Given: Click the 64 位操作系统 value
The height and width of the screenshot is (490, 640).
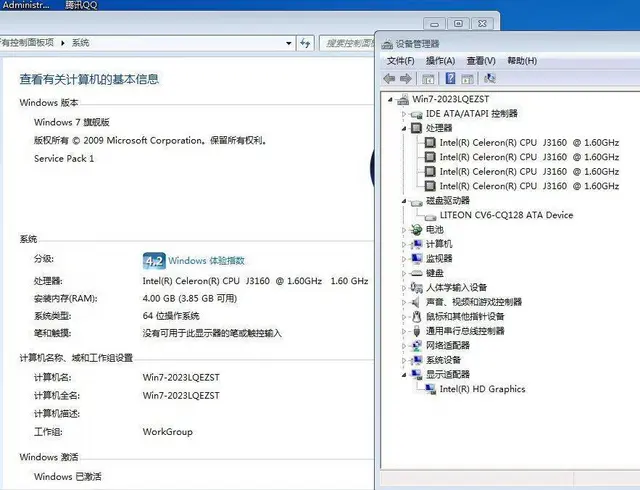Looking at the screenshot, I should (x=171, y=316).
